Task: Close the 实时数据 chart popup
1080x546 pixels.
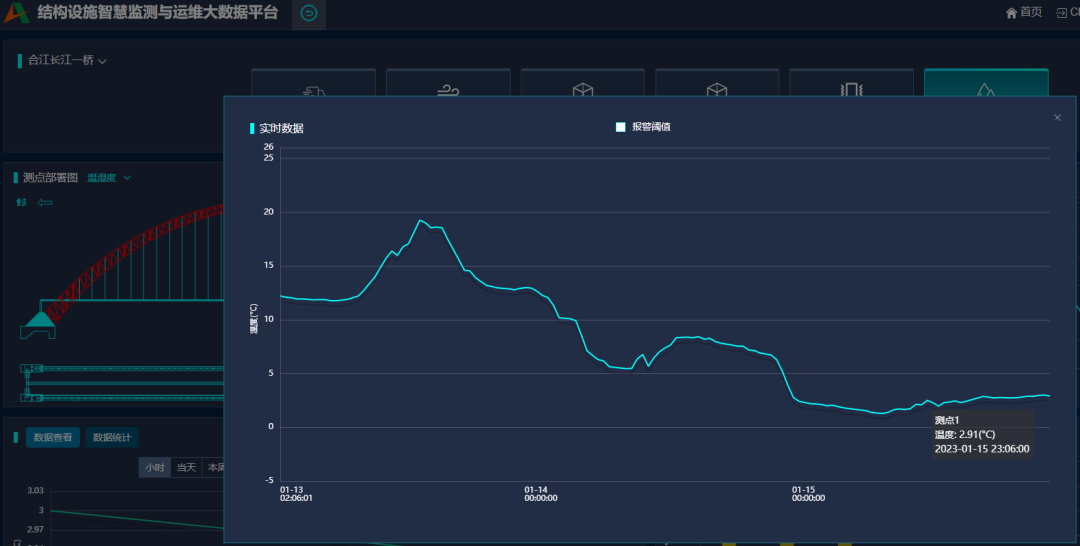Action: pyautogui.click(x=1057, y=118)
